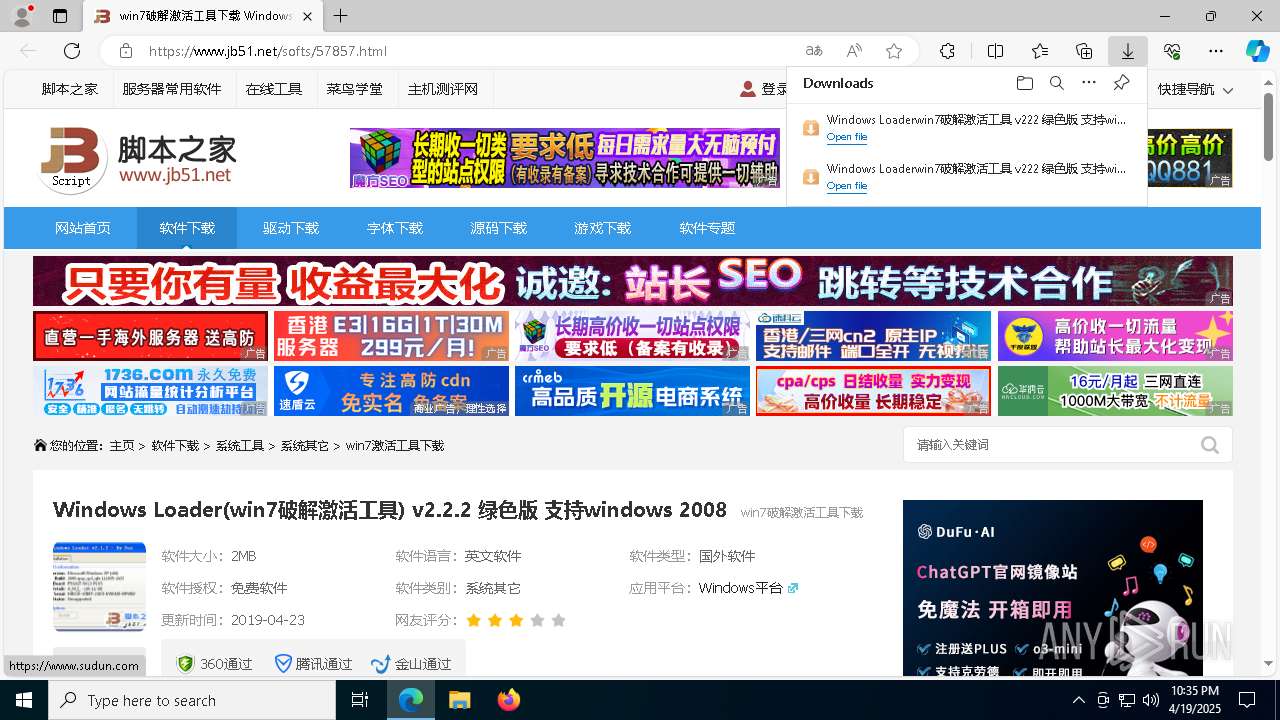
Task: Add page to favorites star icon
Action: (x=894, y=51)
